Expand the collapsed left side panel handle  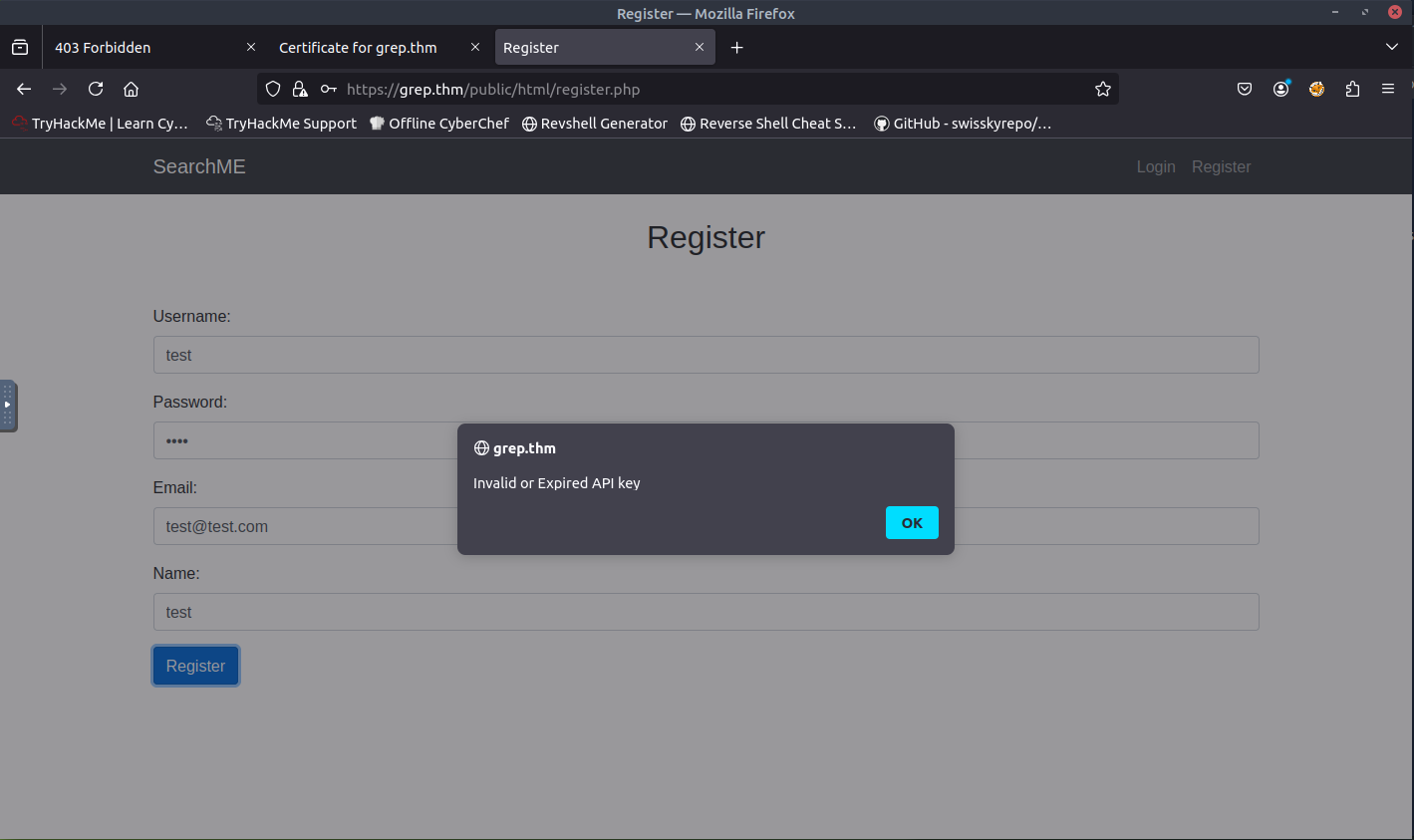click(8, 406)
